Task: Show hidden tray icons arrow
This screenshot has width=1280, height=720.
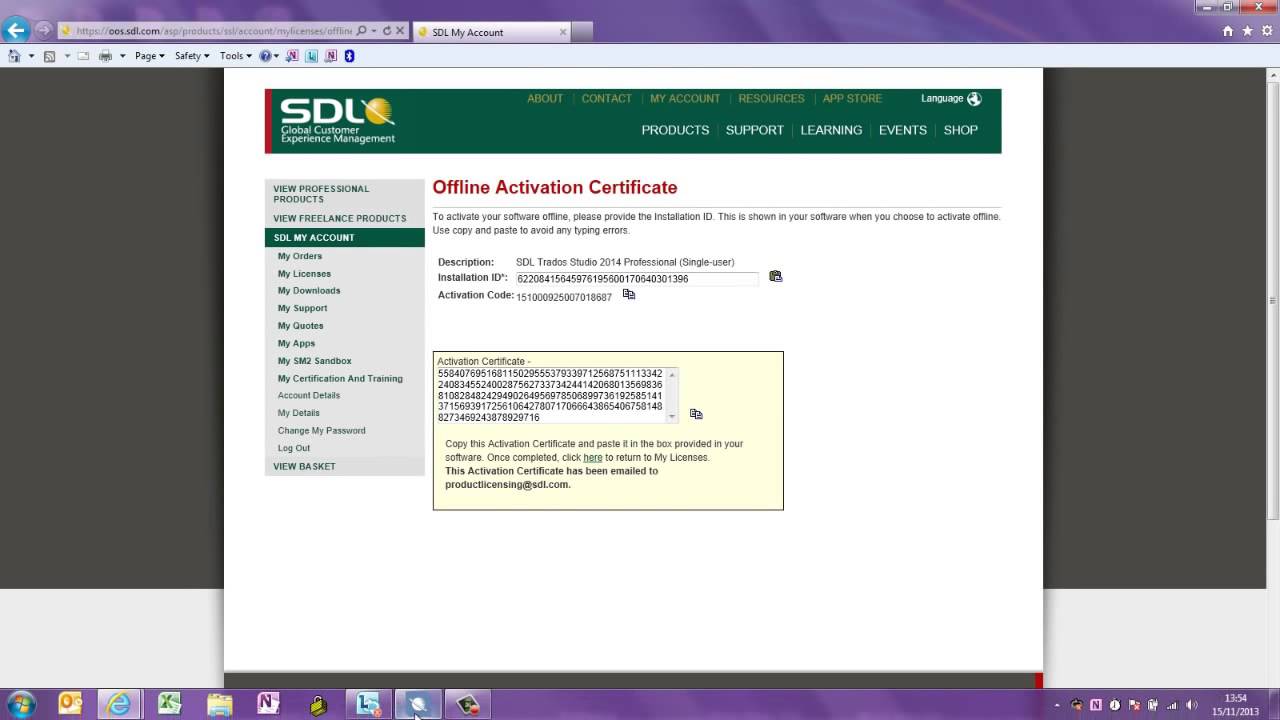Action: pos(1057,705)
